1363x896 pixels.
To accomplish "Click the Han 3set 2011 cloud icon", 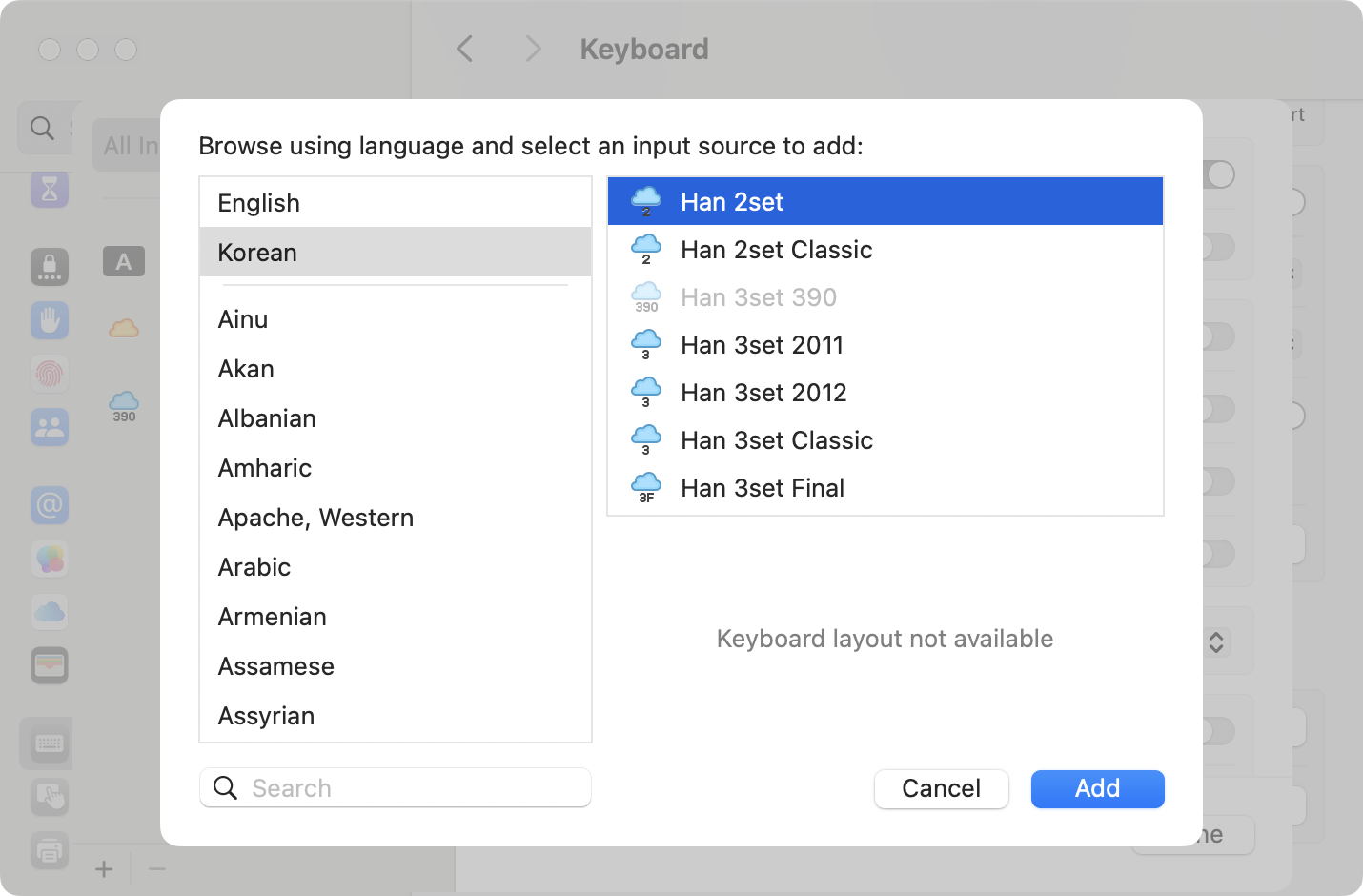I will coord(646,345).
